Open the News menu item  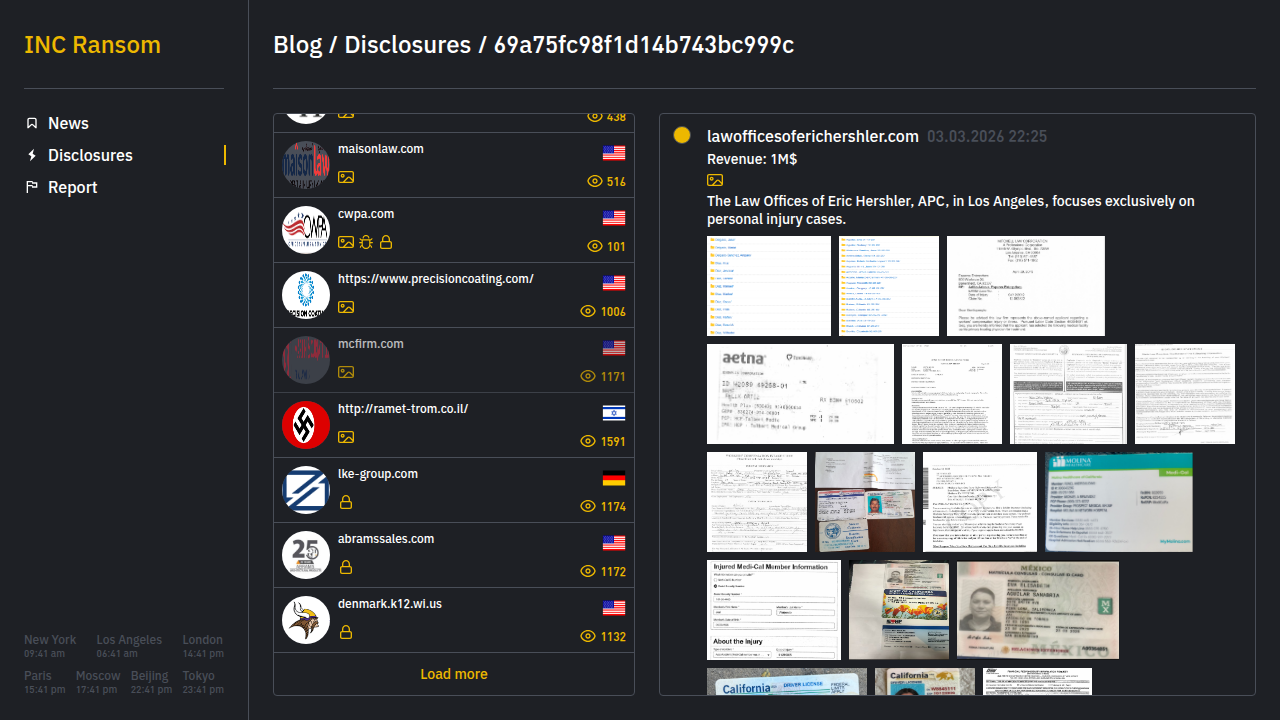click(68, 123)
